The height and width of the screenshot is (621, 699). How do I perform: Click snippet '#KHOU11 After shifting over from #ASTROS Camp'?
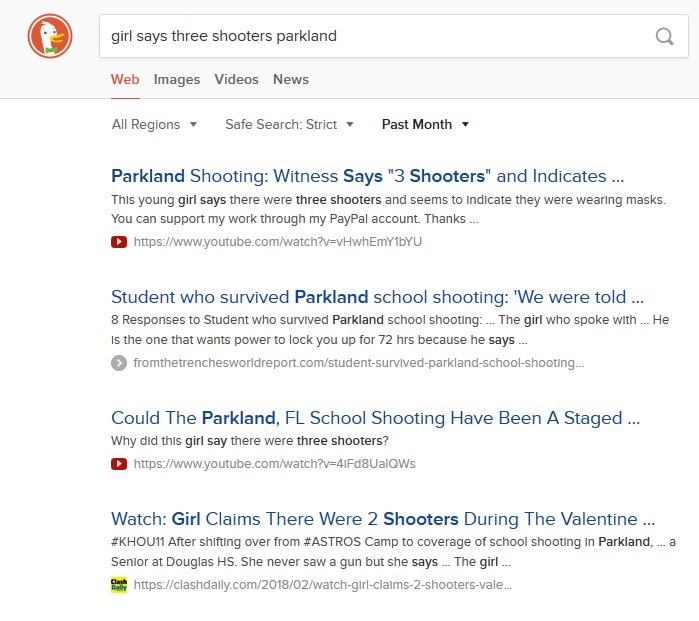[393, 552]
